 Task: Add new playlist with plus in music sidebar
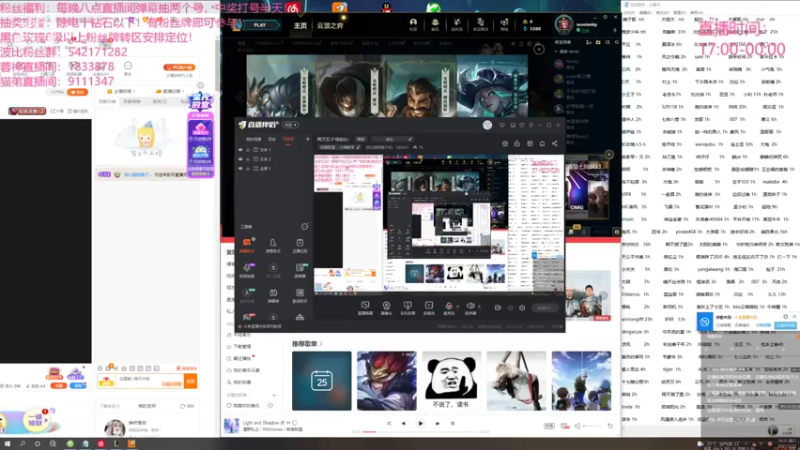274,395
